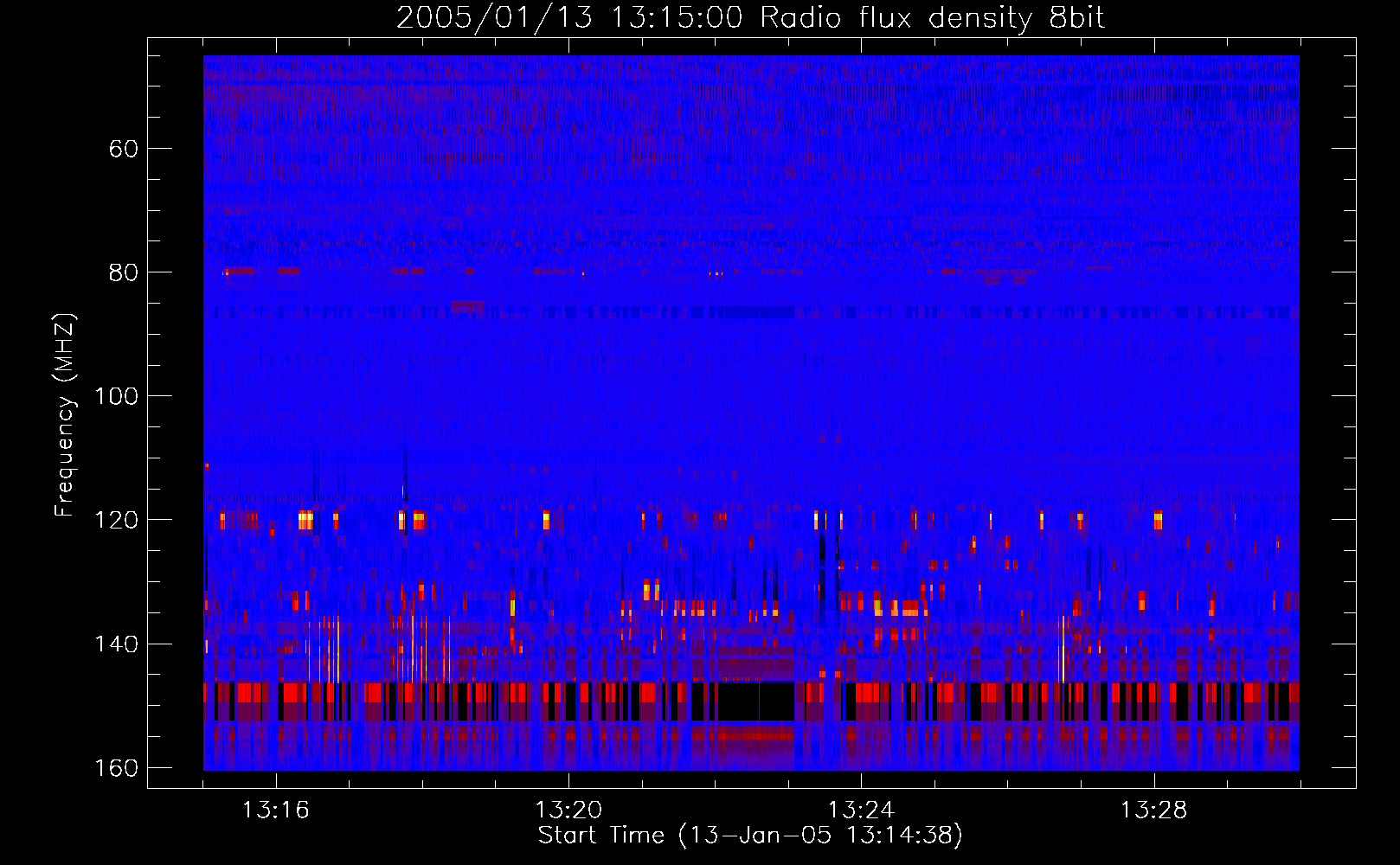This screenshot has width=1400, height=865.
Task: Click the 13:28 time tick label
Action: [1153, 811]
